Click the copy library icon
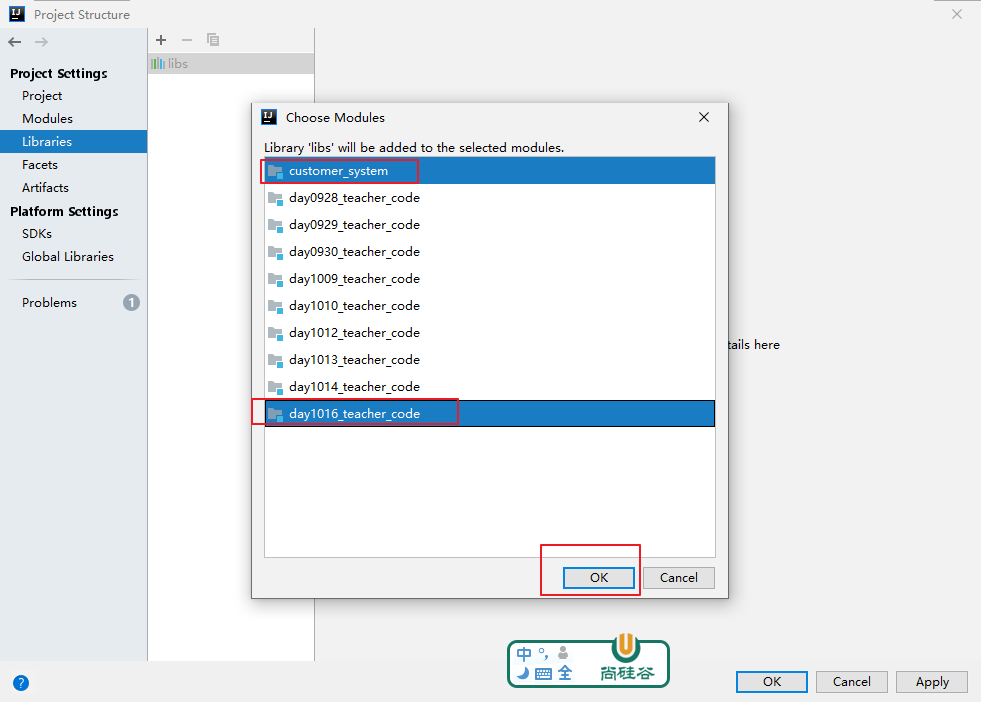This screenshot has height=702, width=981. point(213,40)
